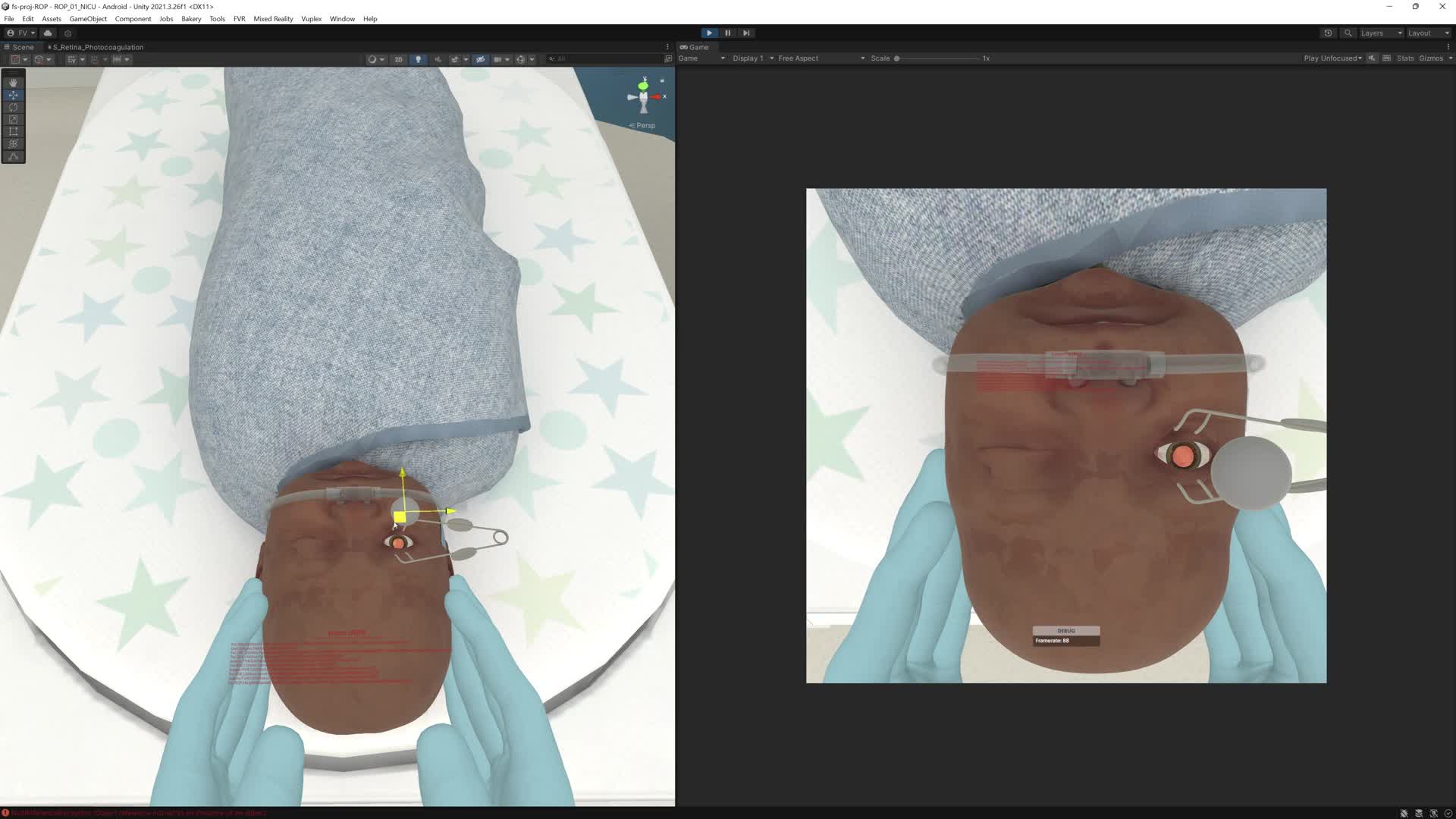Click the Game view Scale slider
This screenshot has height=819, width=1456.
click(937, 58)
